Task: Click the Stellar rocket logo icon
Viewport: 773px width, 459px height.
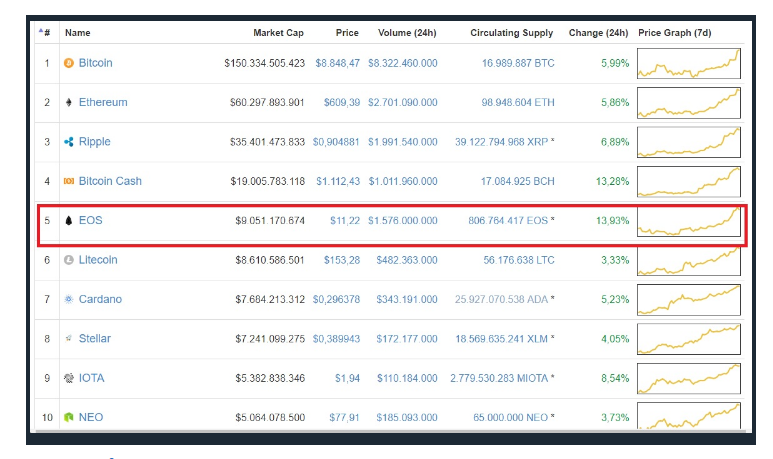Action: (69, 339)
